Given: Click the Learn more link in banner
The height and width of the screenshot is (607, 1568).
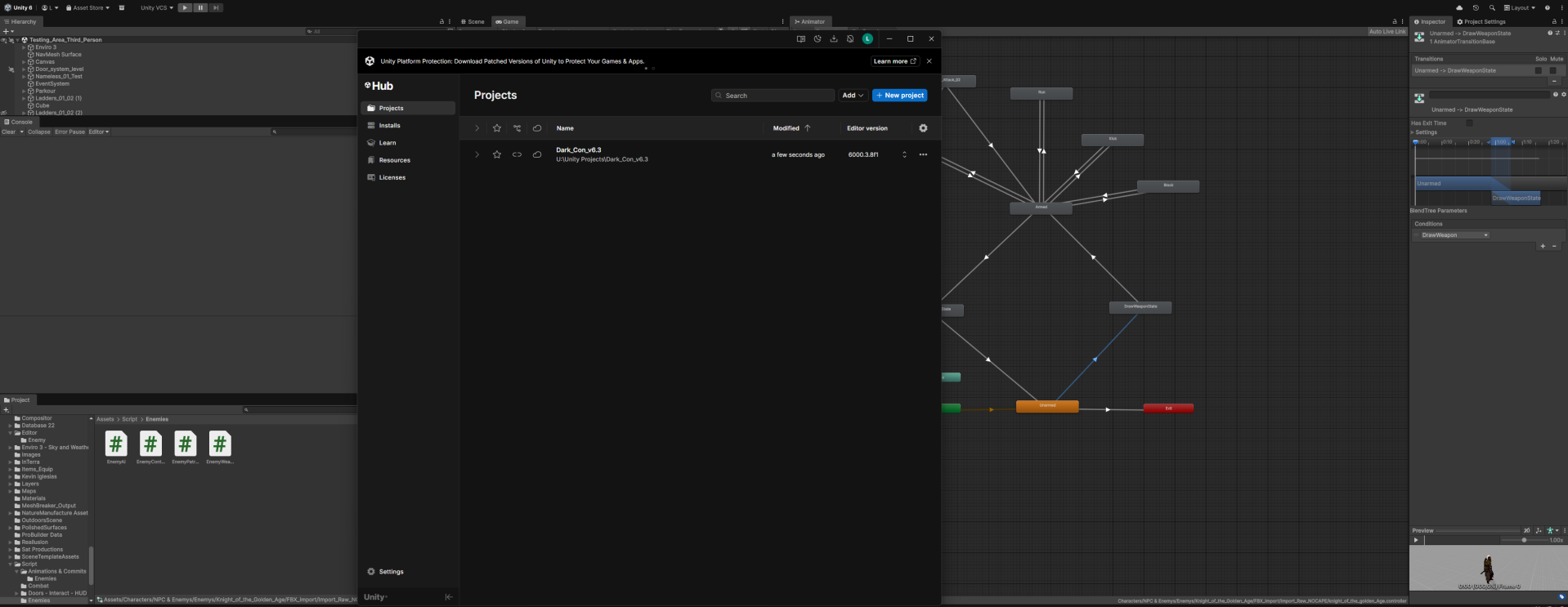Looking at the screenshot, I should [894, 61].
